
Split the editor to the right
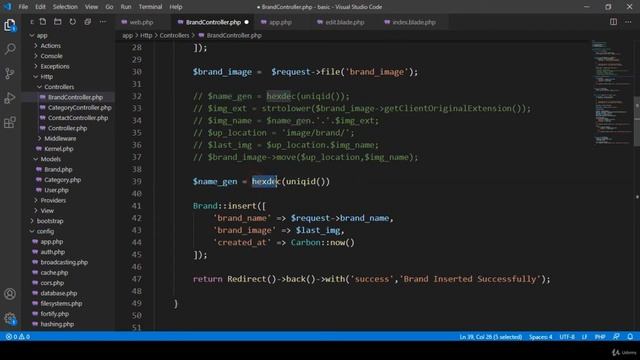pyautogui.click(x=613, y=22)
